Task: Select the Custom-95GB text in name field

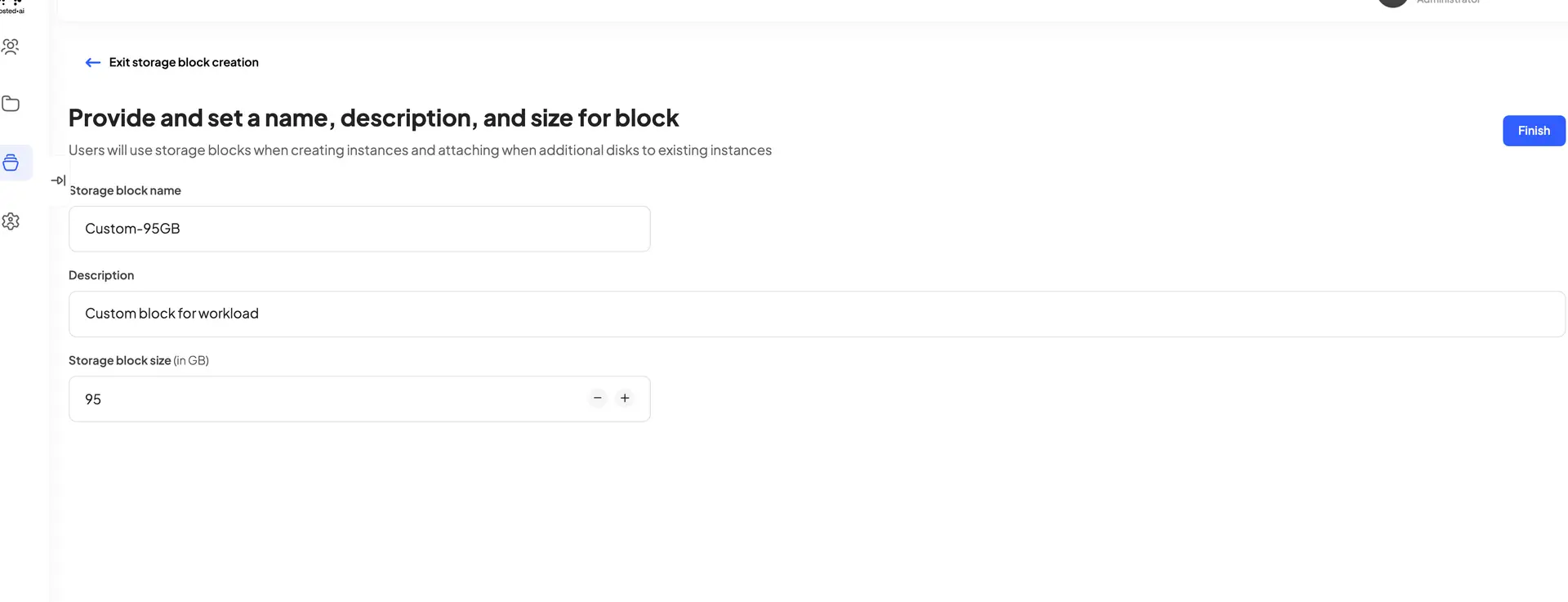Action: [x=131, y=229]
